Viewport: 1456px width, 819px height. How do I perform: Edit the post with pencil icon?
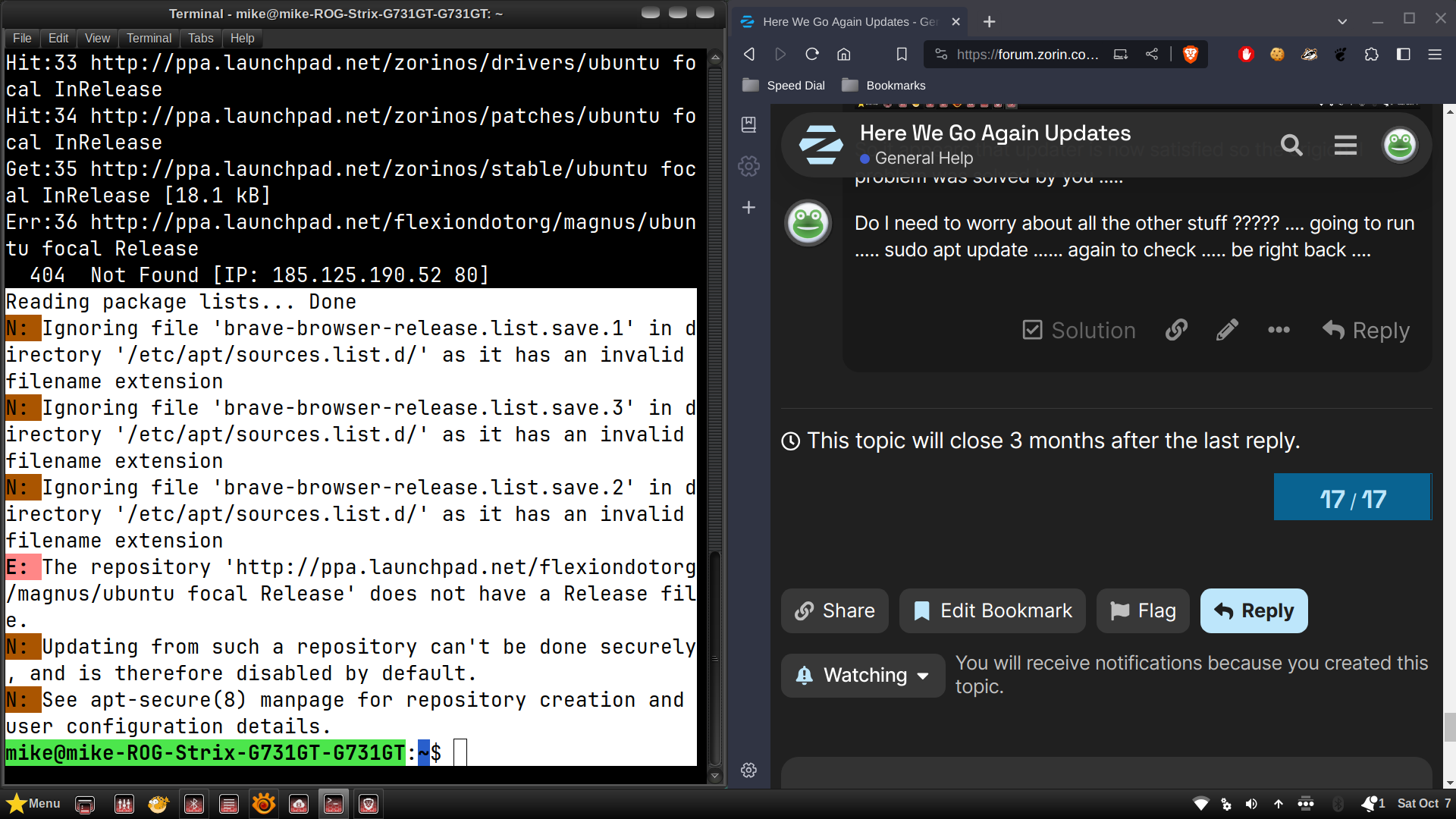click(x=1227, y=330)
